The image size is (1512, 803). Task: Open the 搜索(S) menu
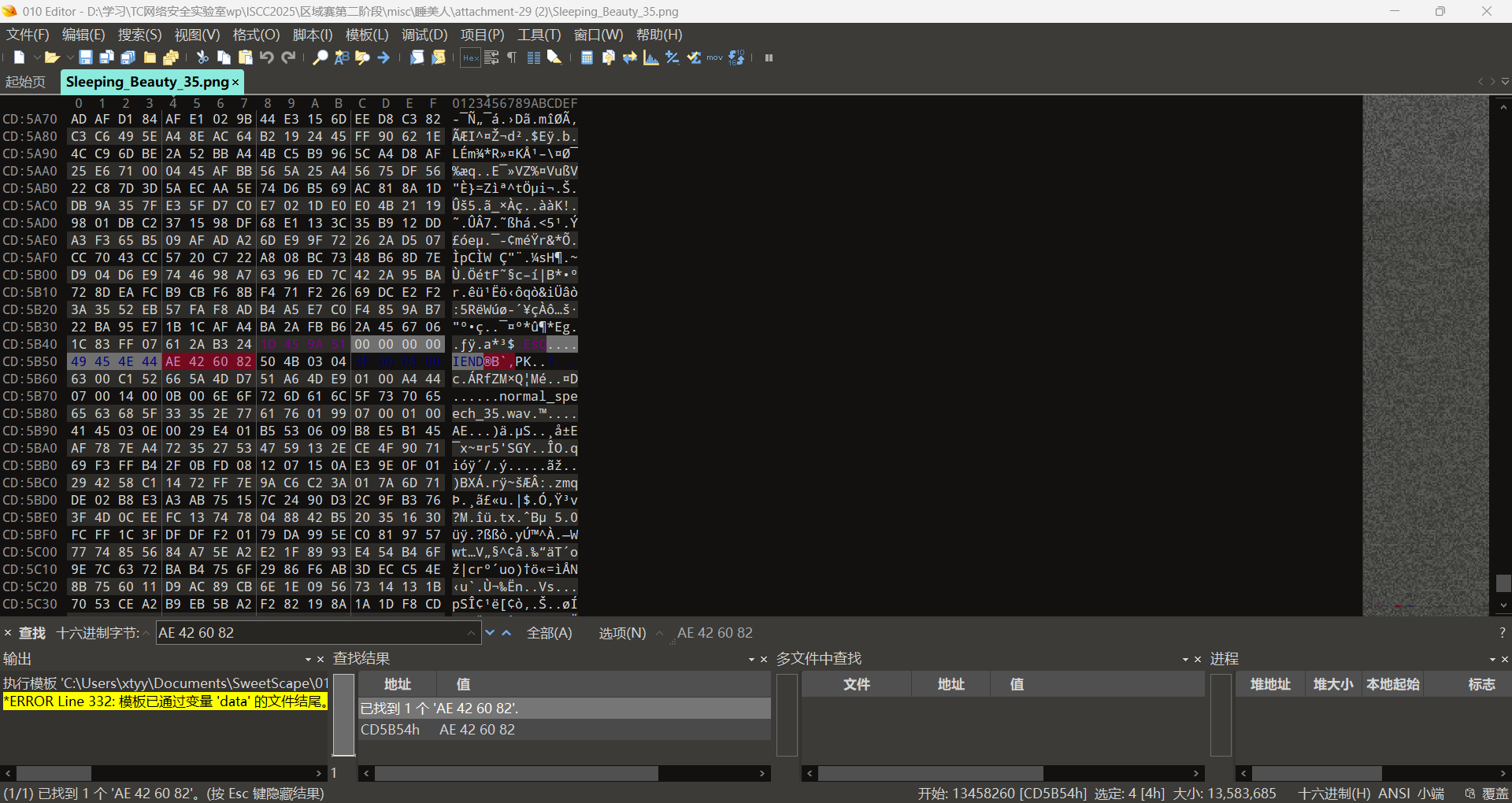coord(139,35)
